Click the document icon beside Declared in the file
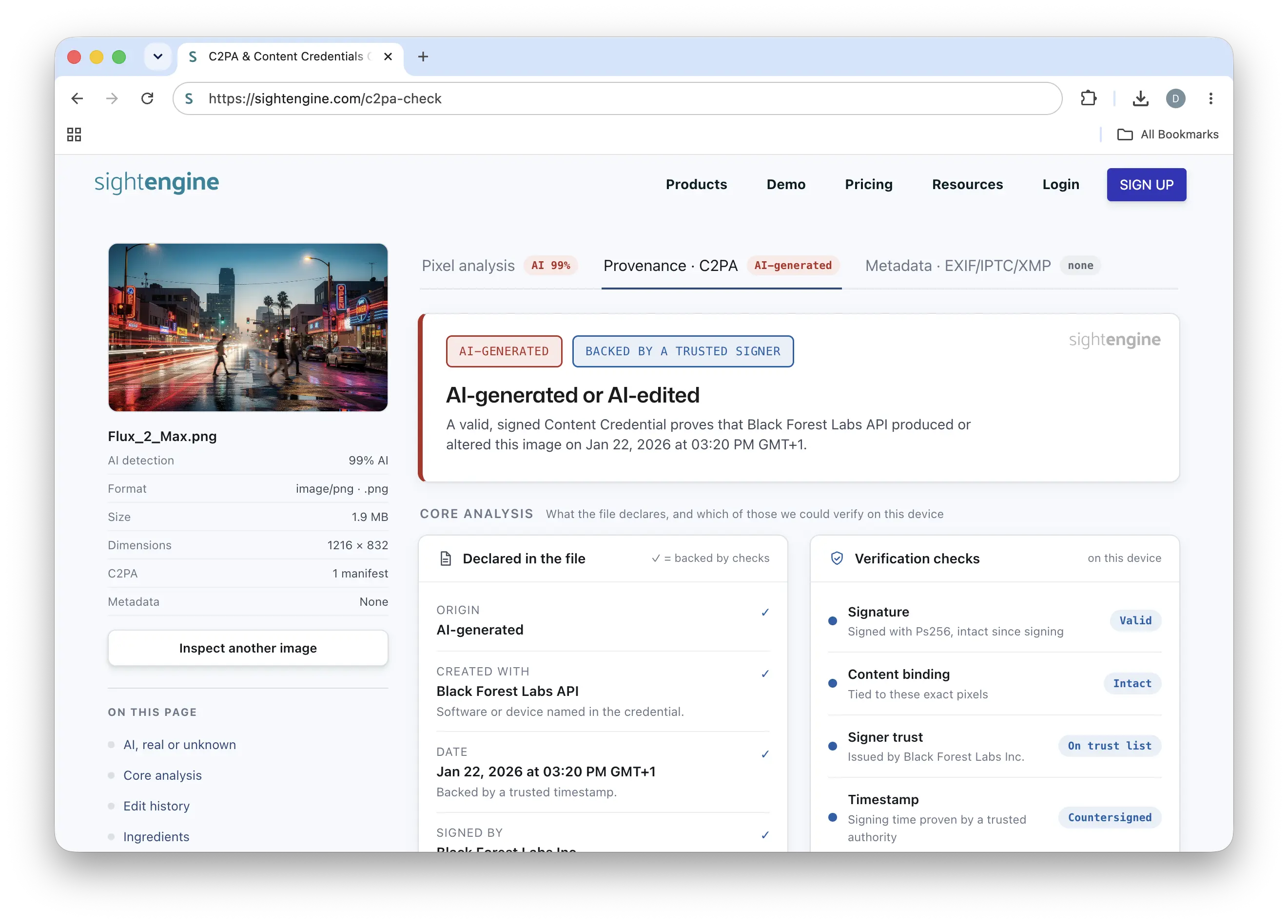The width and height of the screenshot is (1288, 924). [446, 558]
